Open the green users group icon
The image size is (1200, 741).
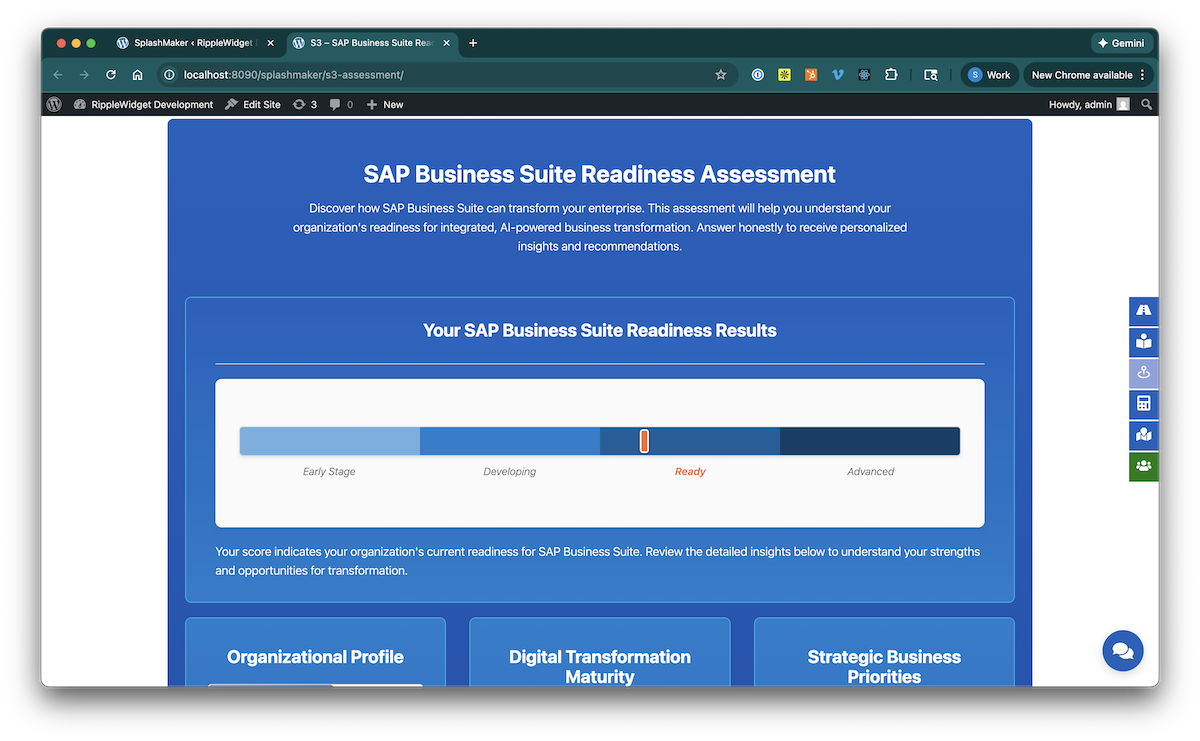pyautogui.click(x=1144, y=466)
